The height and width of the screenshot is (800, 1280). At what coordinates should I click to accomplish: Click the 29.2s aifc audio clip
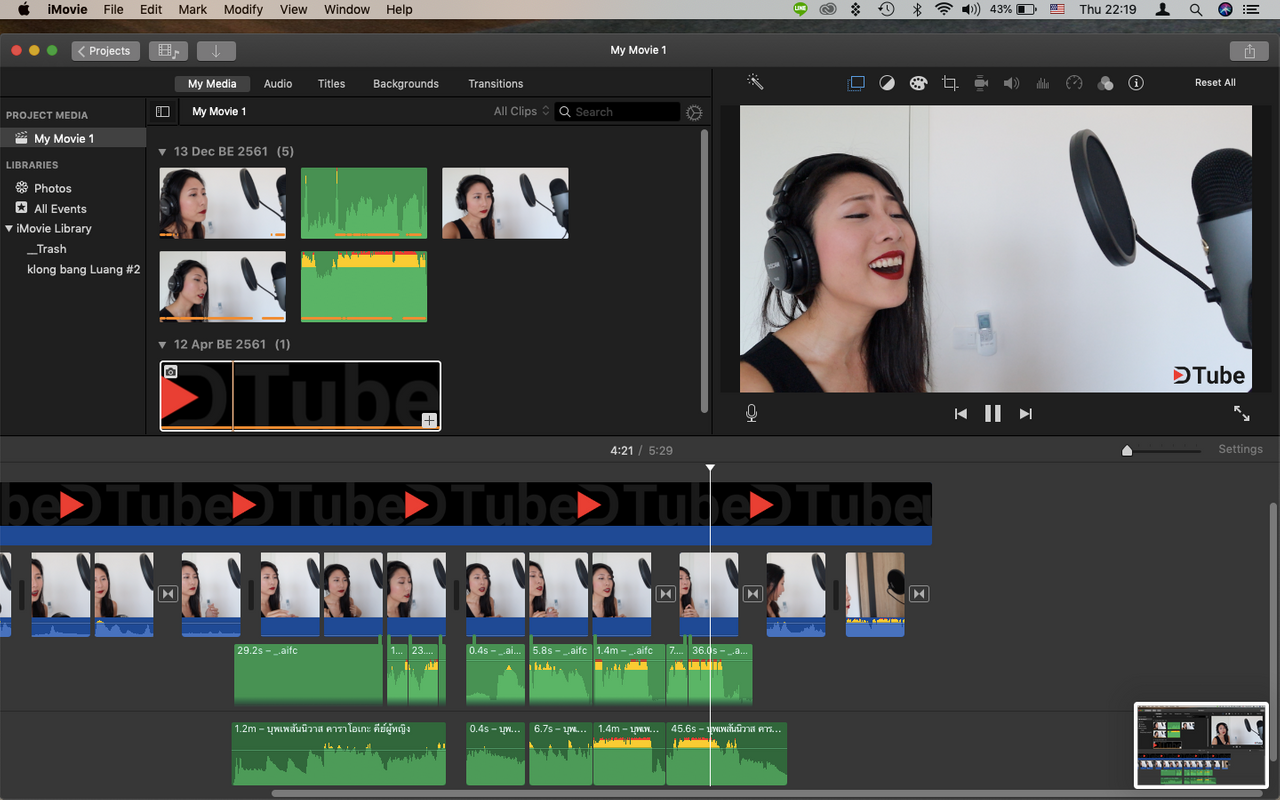click(308, 674)
